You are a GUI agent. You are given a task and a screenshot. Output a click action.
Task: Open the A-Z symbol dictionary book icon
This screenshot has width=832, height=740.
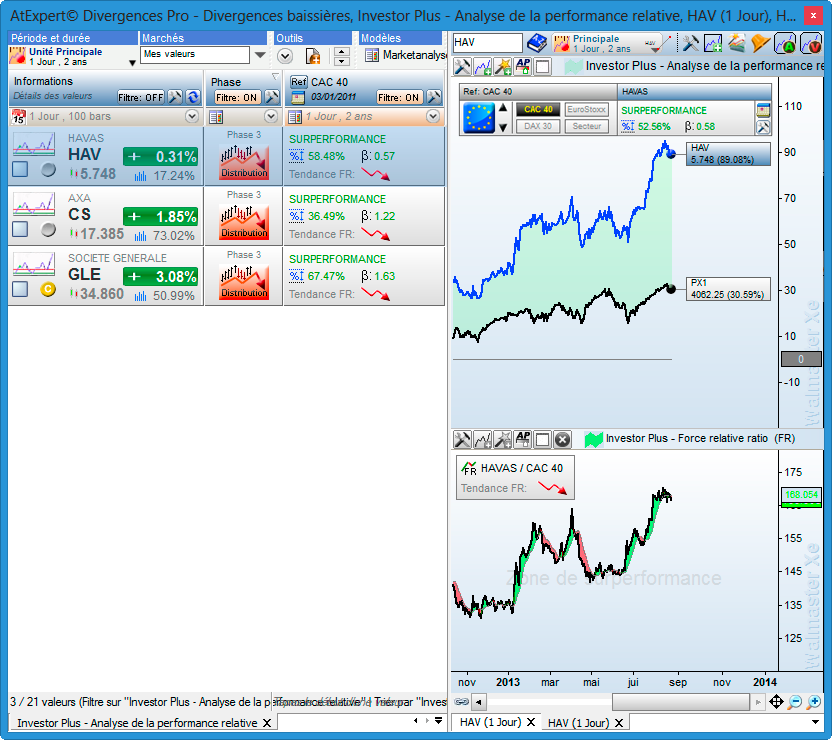click(536, 43)
